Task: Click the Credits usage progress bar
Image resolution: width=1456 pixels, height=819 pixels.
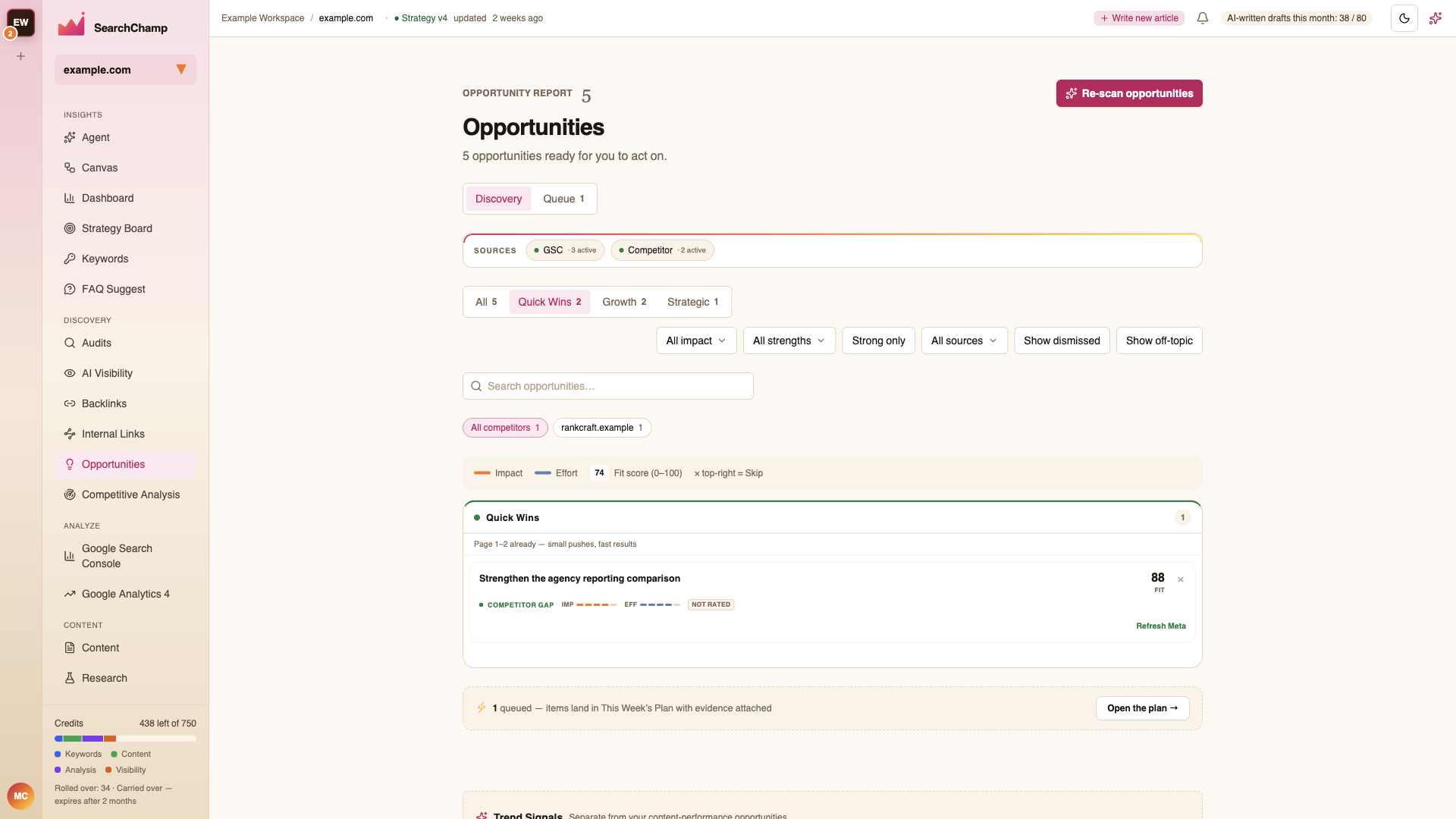Action: 125,739
